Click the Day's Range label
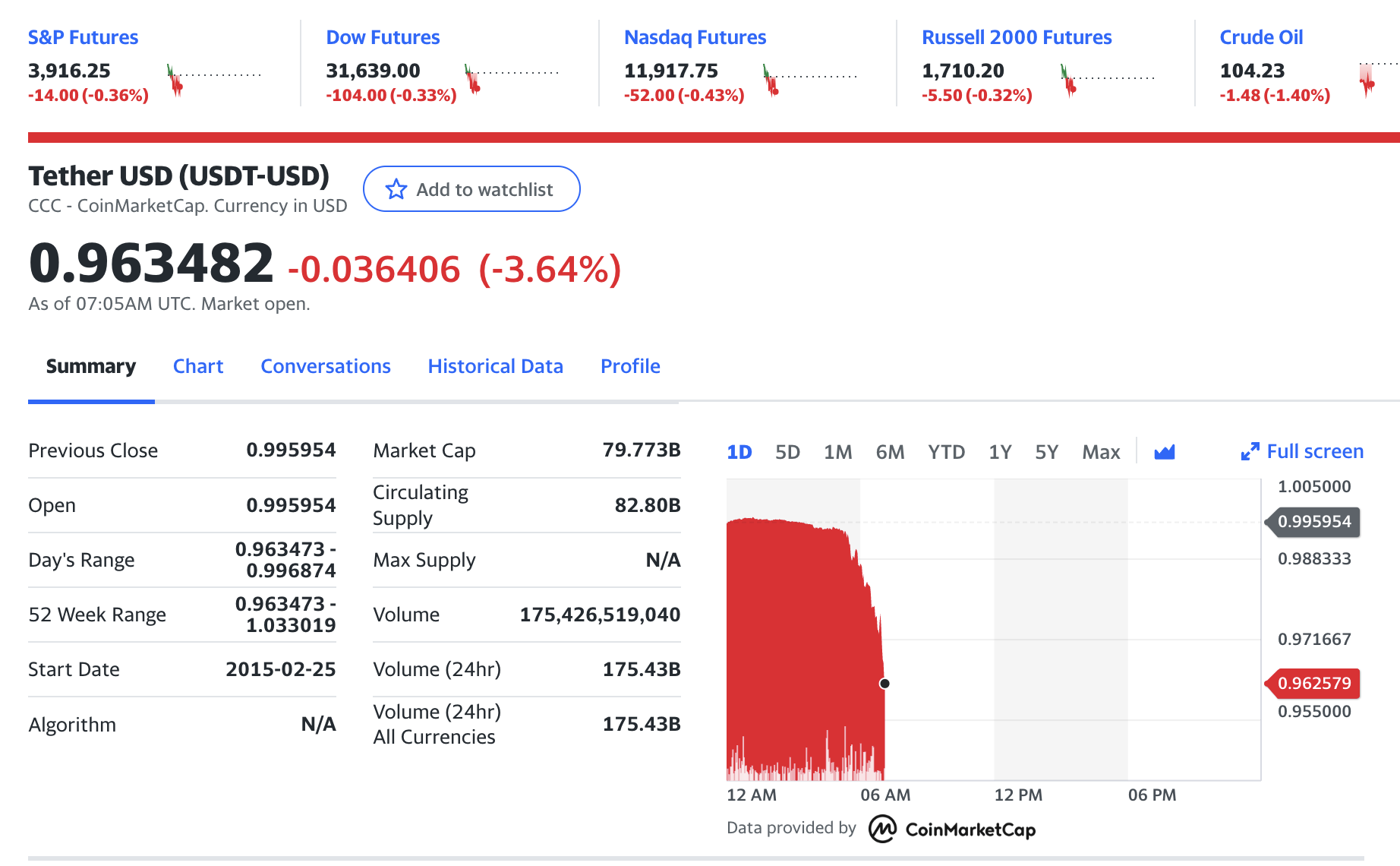 pos(81,560)
